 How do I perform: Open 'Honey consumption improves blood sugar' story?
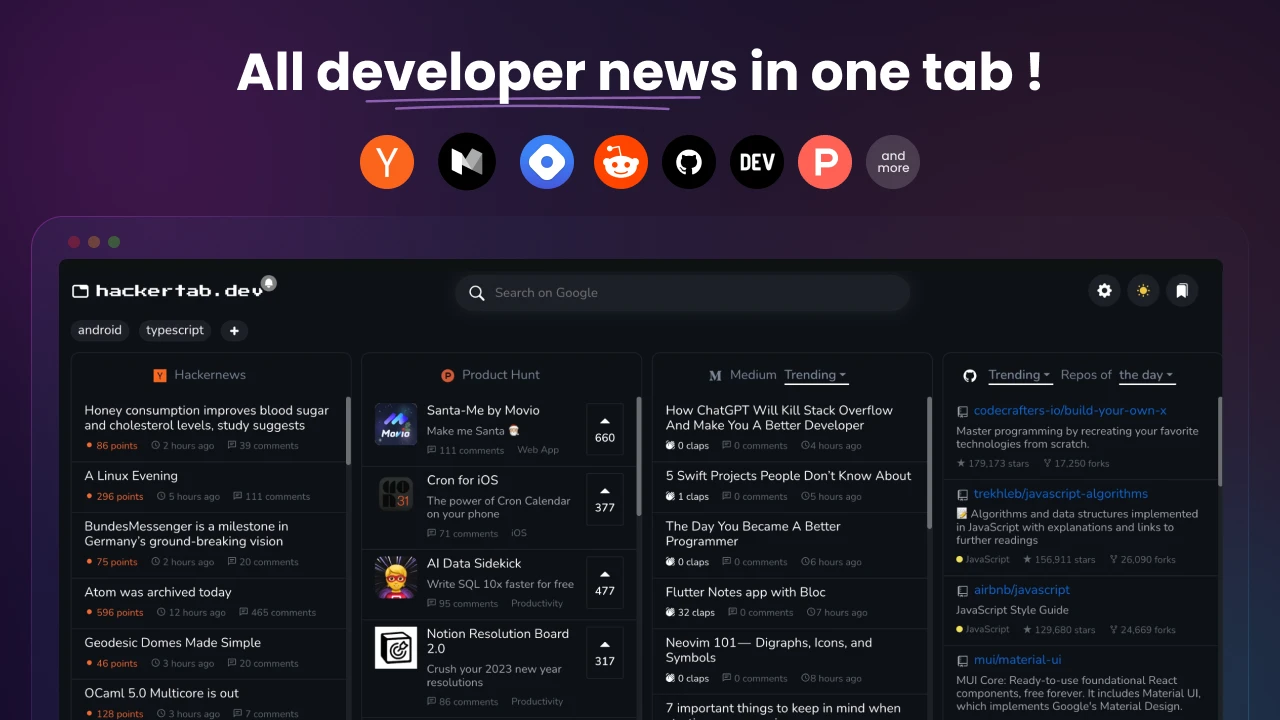(x=207, y=418)
